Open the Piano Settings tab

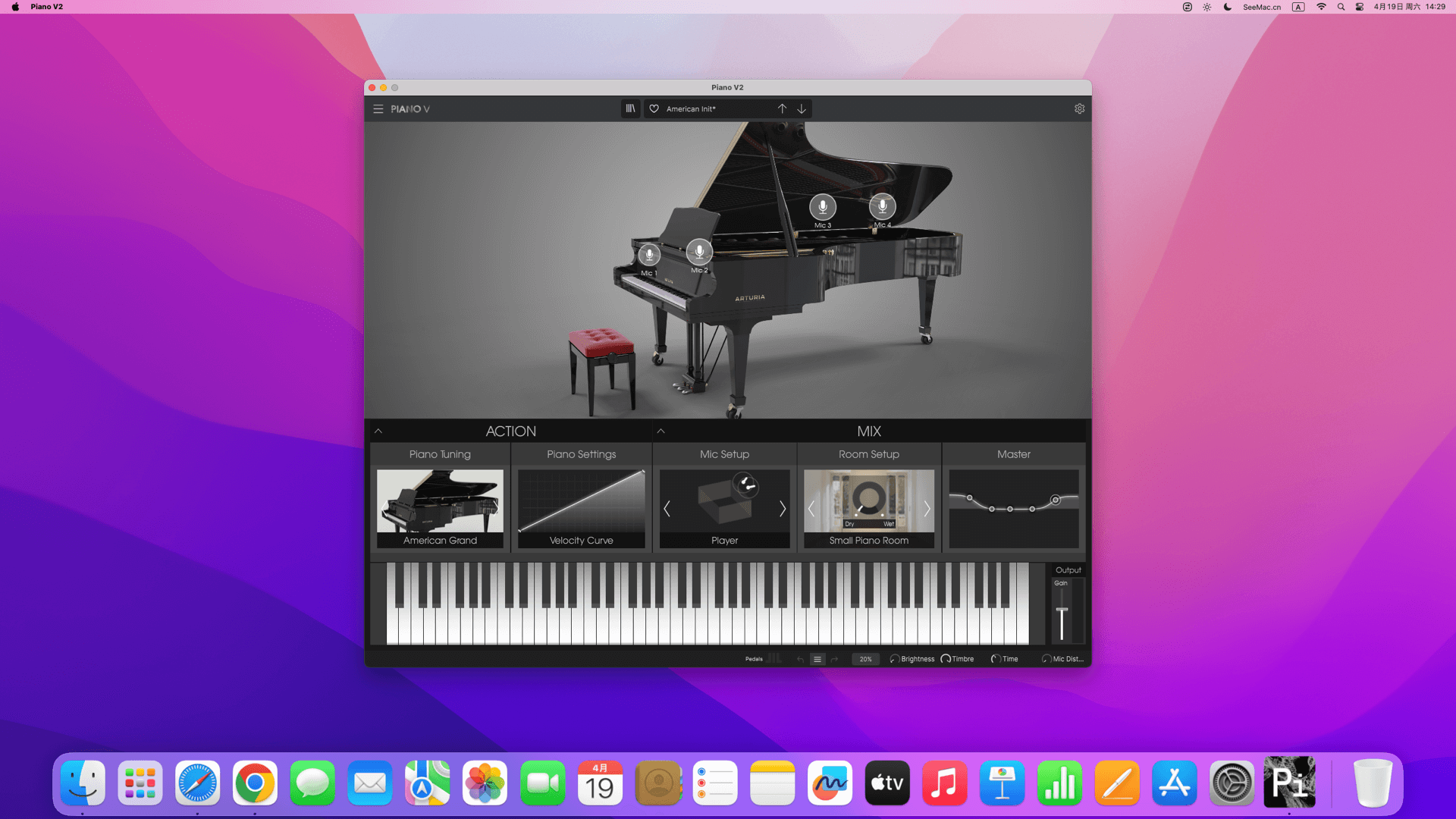click(582, 454)
